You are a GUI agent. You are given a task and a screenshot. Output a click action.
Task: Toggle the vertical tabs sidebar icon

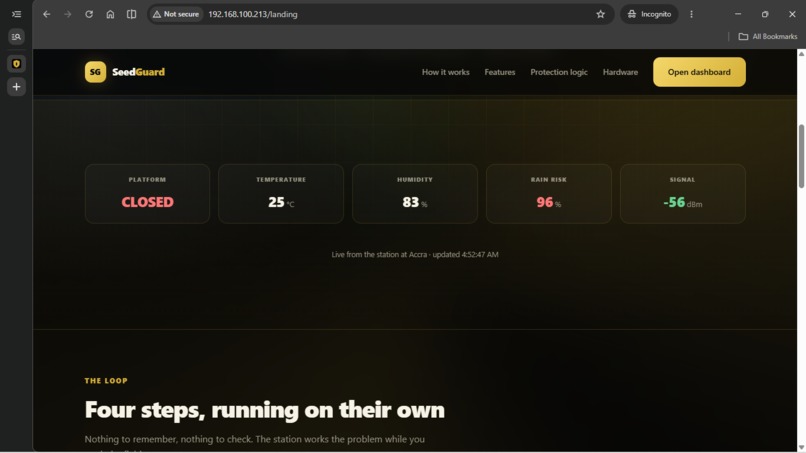pyautogui.click(x=16, y=14)
